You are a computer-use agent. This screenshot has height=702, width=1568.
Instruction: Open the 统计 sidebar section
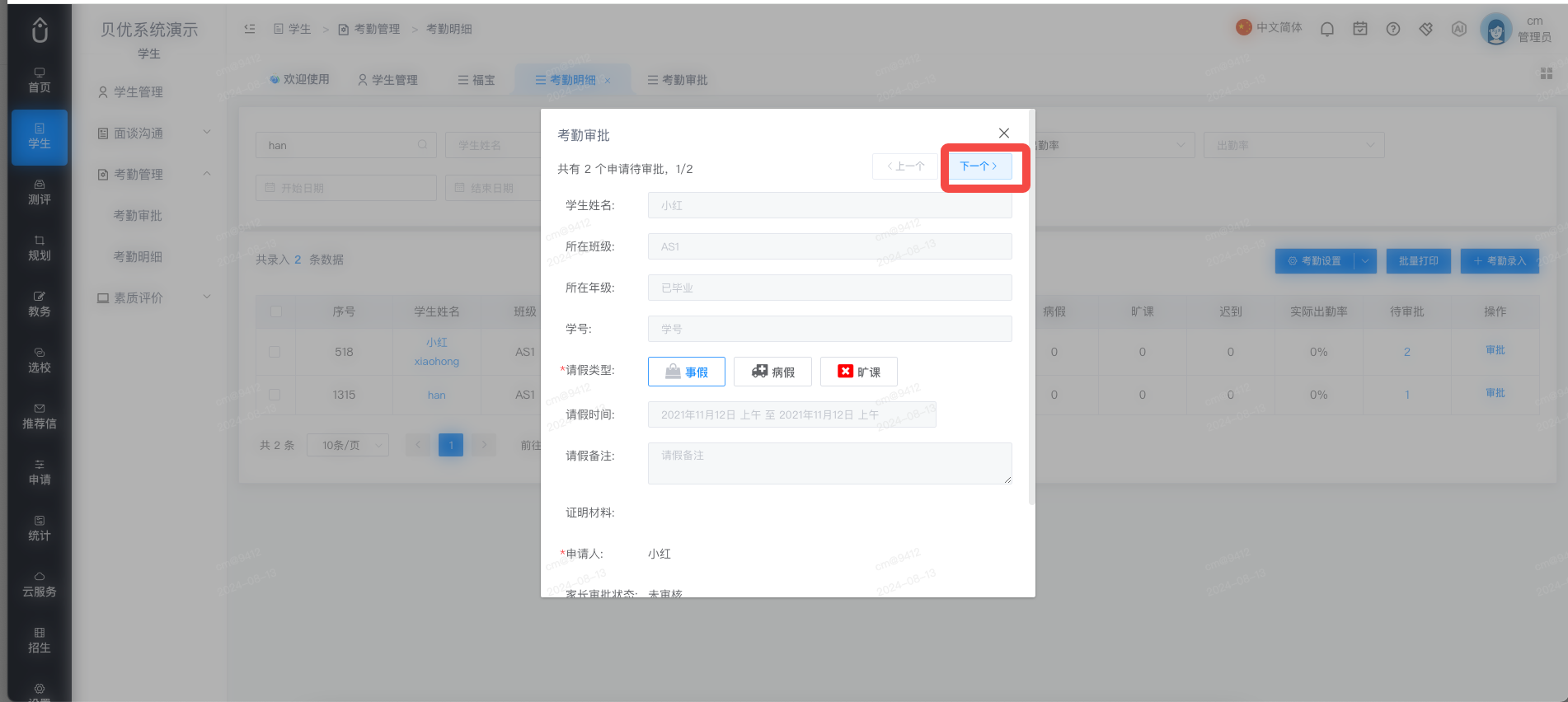(x=40, y=528)
